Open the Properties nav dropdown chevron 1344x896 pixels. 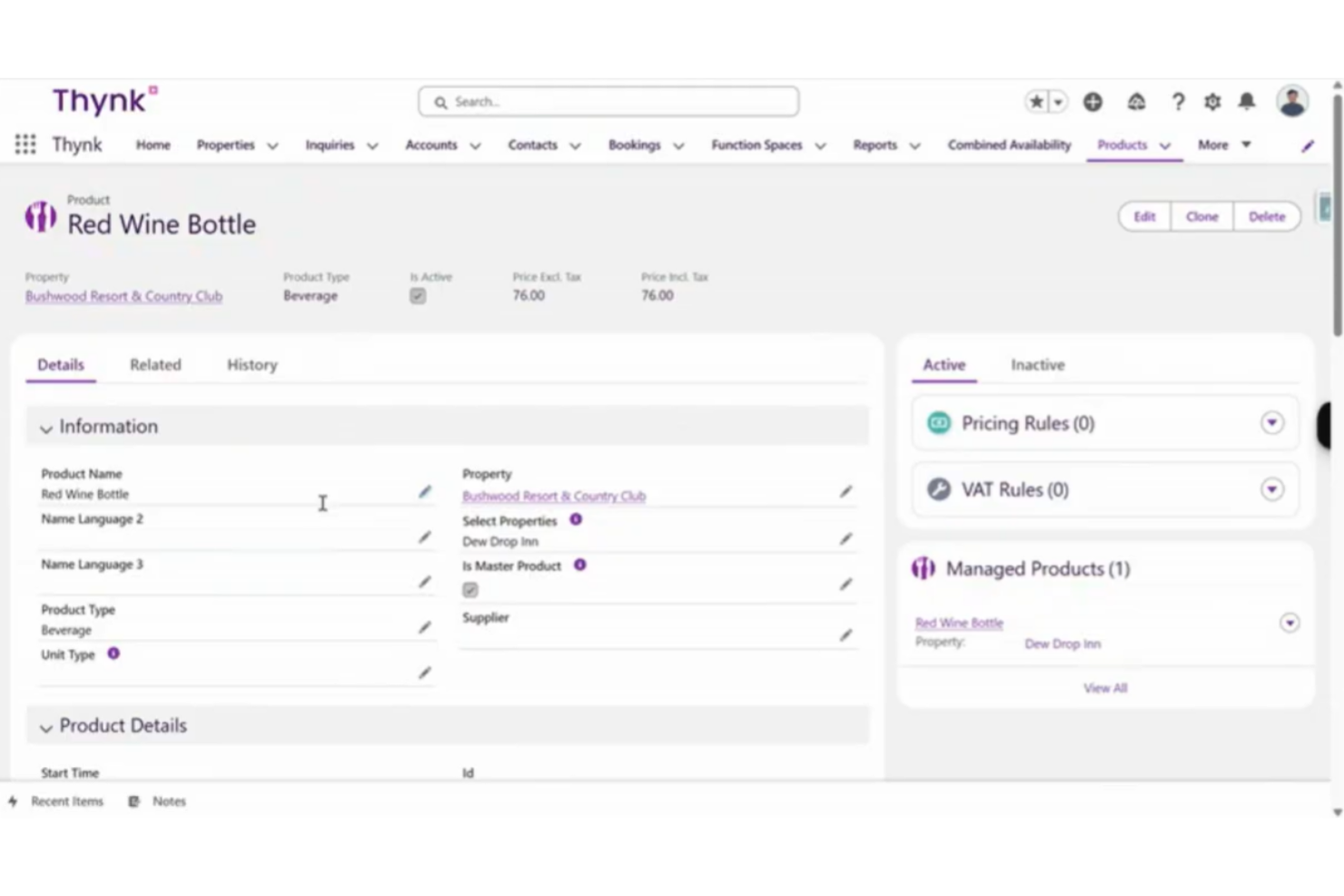[x=272, y=146]
